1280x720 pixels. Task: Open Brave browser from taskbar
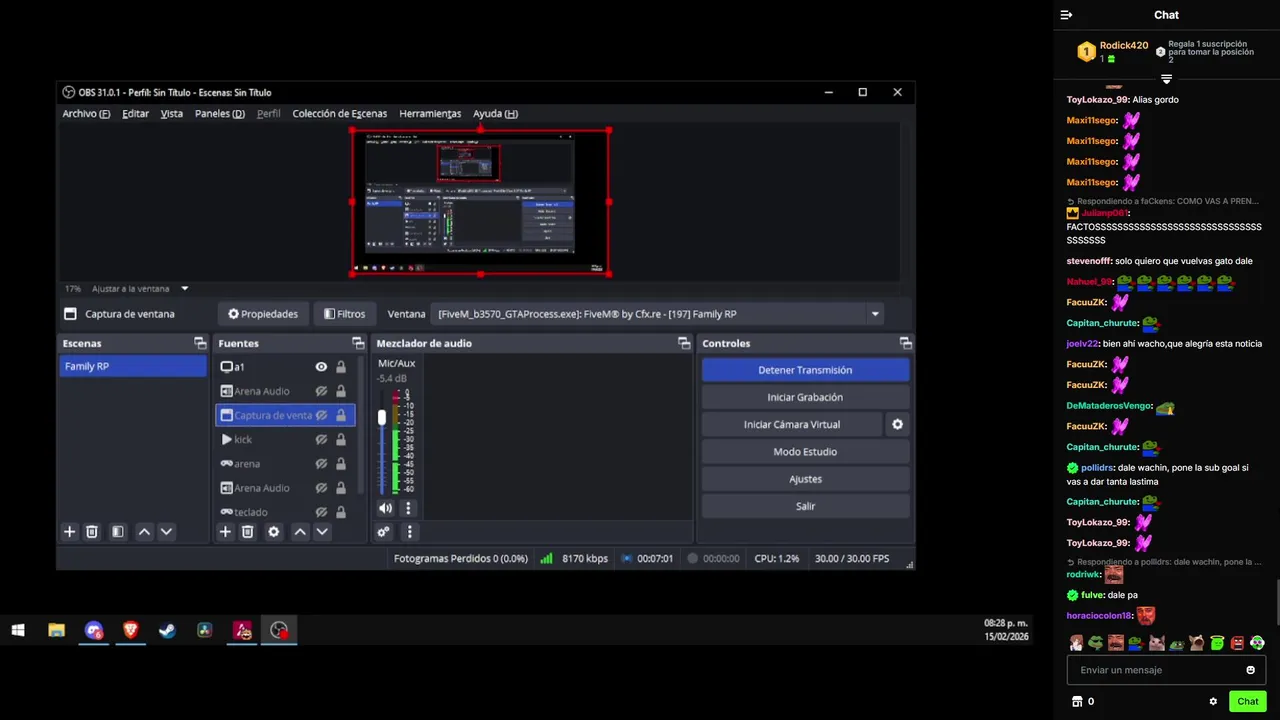(x=130, y=630)
